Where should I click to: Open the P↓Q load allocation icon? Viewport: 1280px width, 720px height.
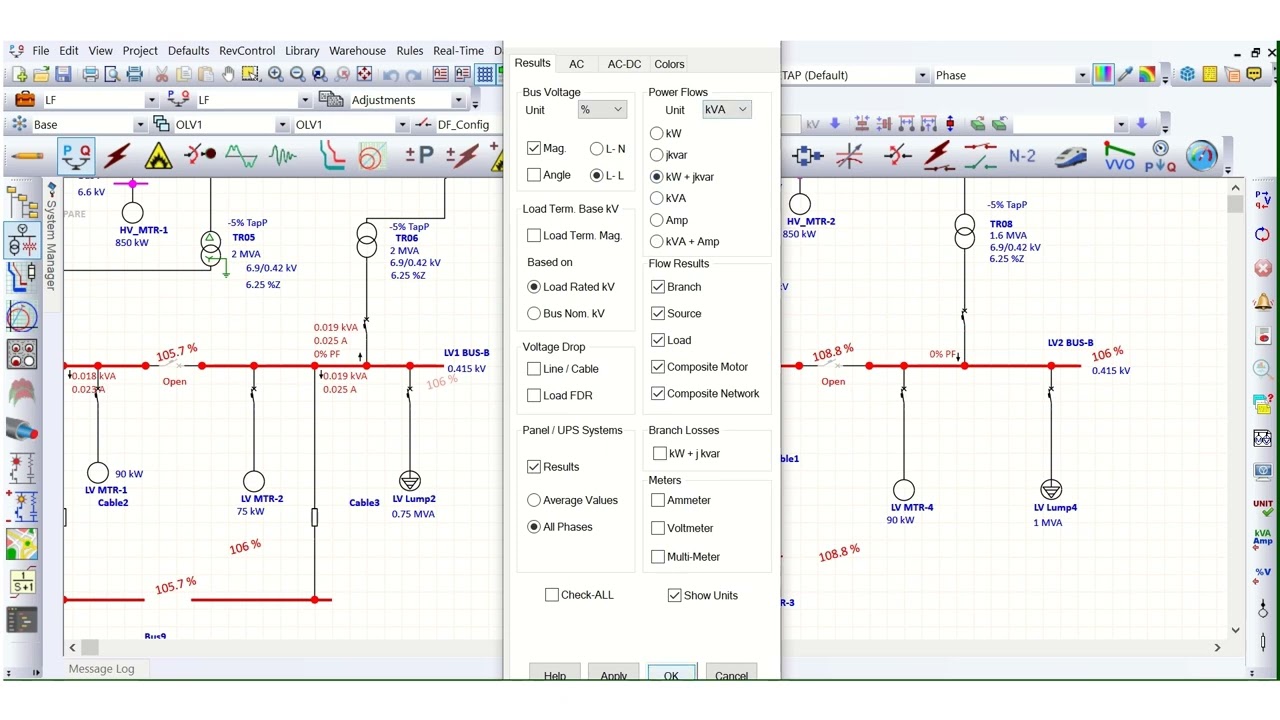point(1160,156)
